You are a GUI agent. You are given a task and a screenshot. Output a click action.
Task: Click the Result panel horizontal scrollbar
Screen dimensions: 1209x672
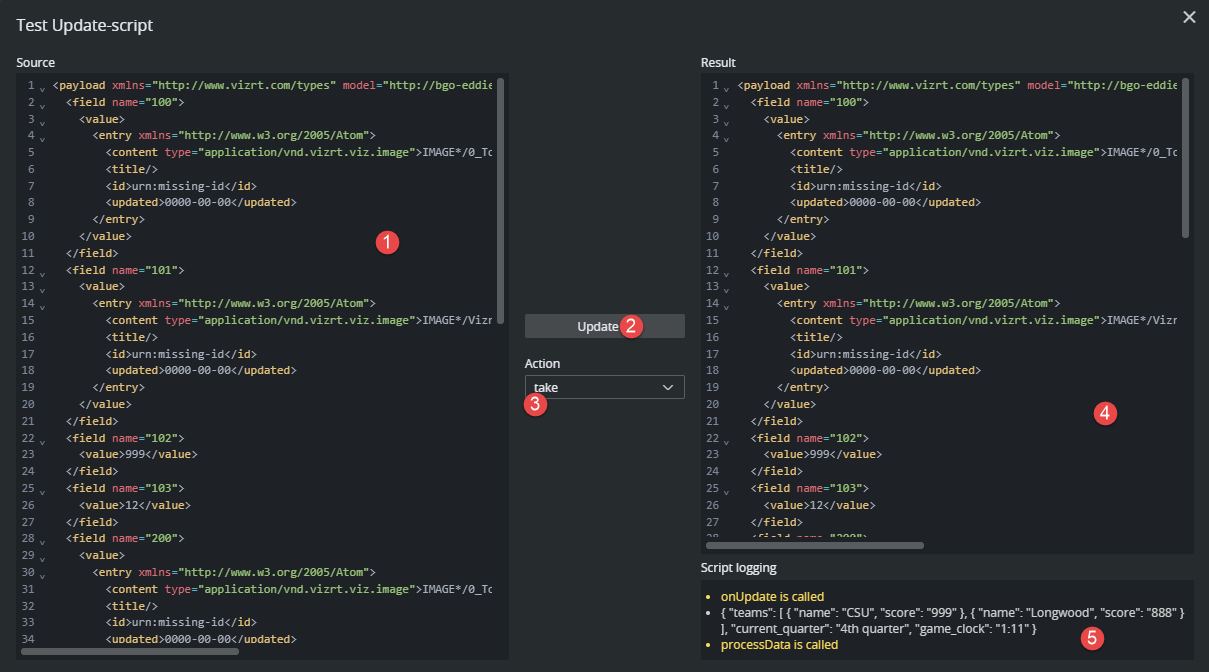click(814, 546)
